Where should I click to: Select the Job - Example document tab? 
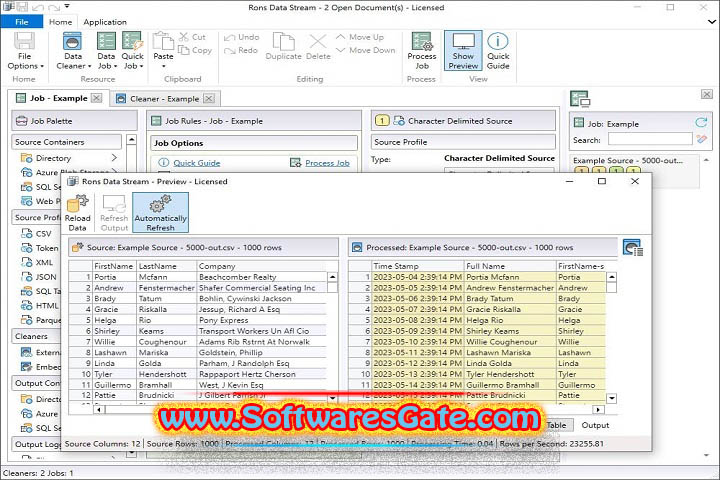point(58,98)
